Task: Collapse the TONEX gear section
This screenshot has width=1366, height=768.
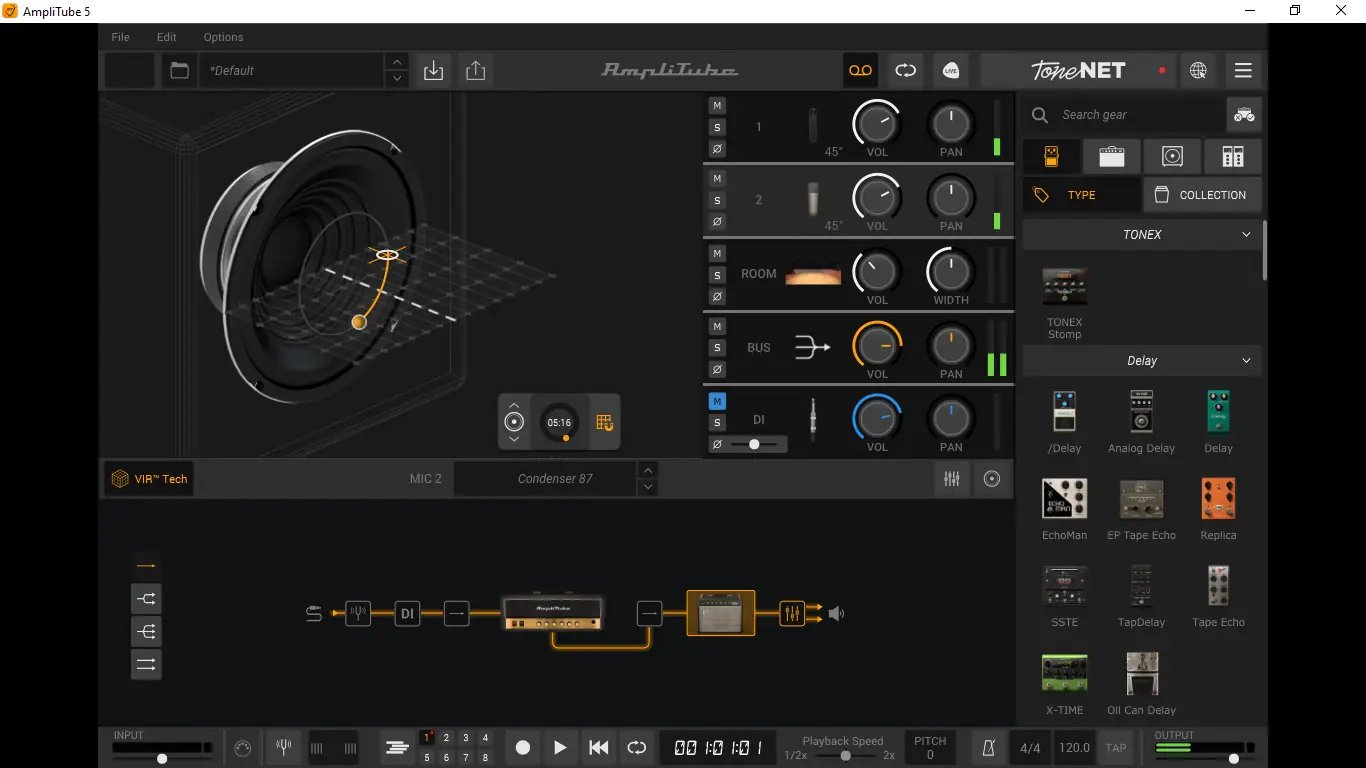Action: pos(1246,234)
